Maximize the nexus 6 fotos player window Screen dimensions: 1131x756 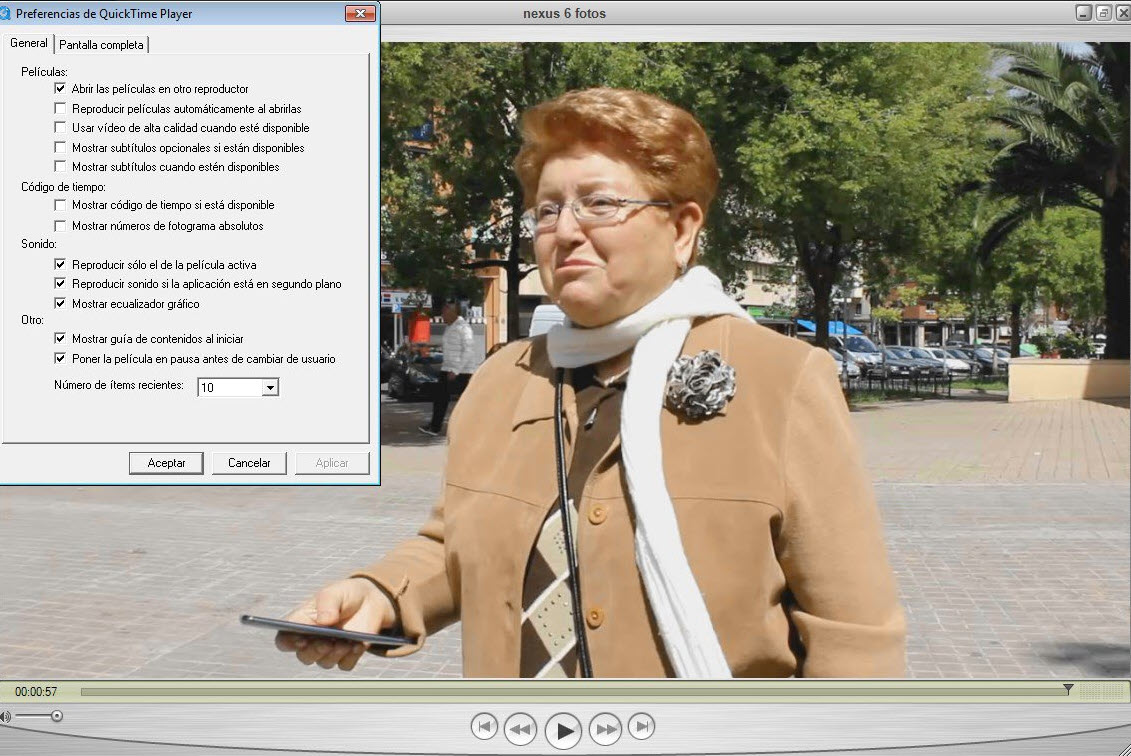[x=1103, y=13]
